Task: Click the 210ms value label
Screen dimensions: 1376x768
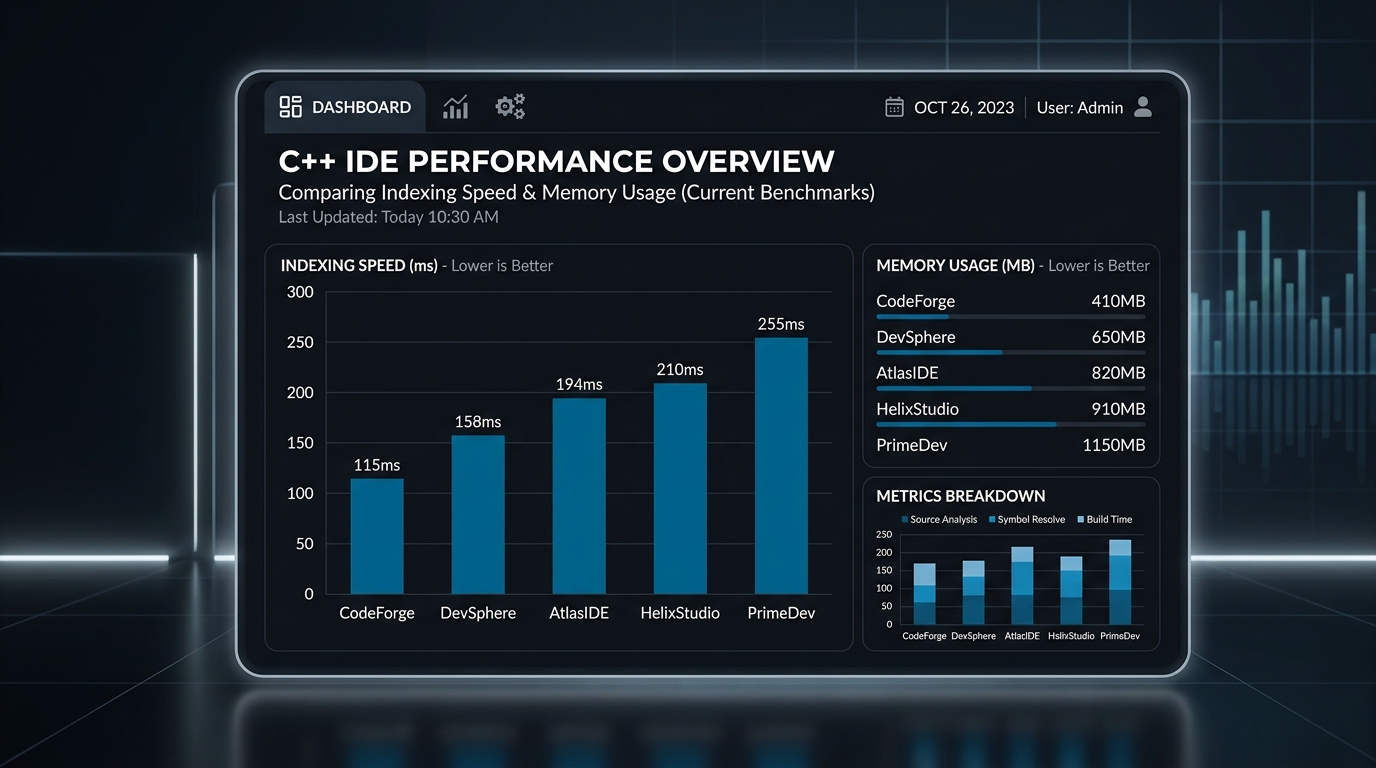Action: [x=680, y=370]
